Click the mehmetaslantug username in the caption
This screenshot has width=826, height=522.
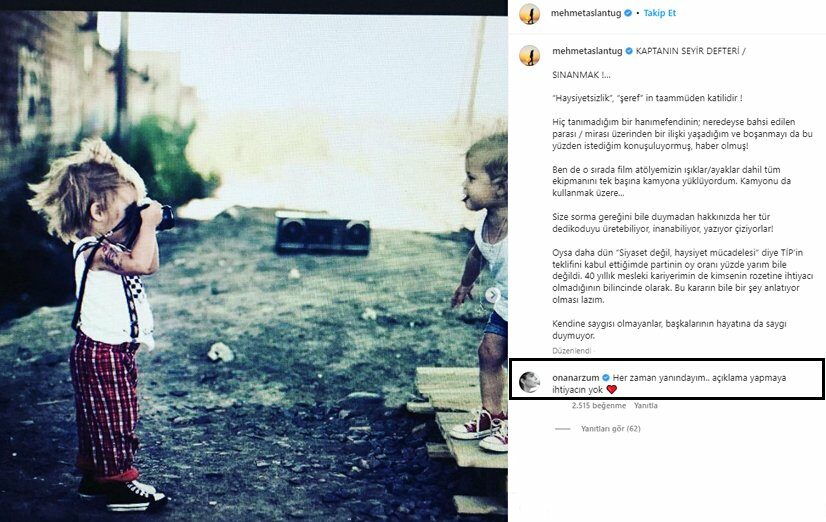pyautogui.click(x=587, y=51)
